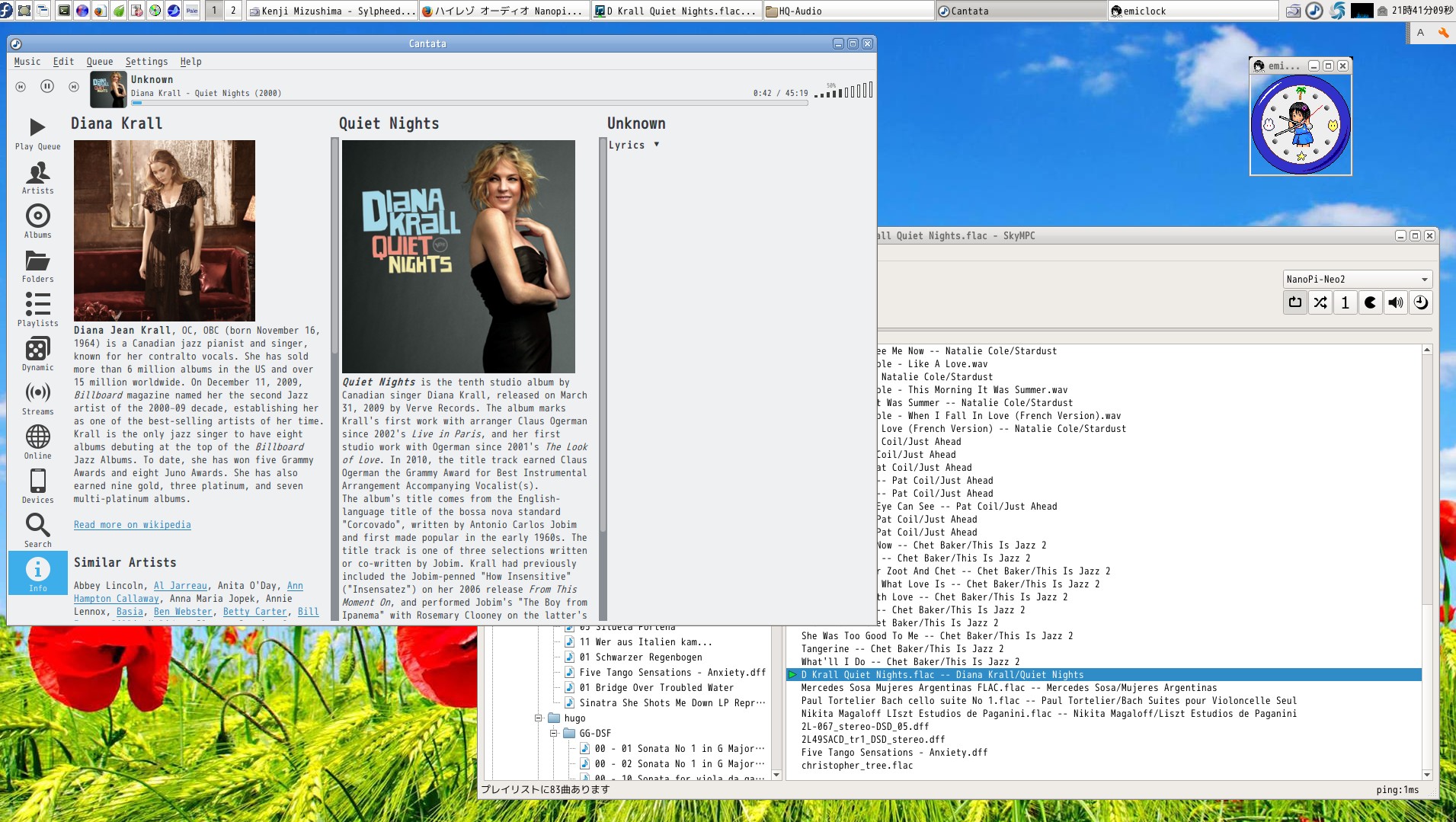The image size is (1456, 822).
Task: Open the Playlists sidebar section
Action: click(x=37, y=310)
